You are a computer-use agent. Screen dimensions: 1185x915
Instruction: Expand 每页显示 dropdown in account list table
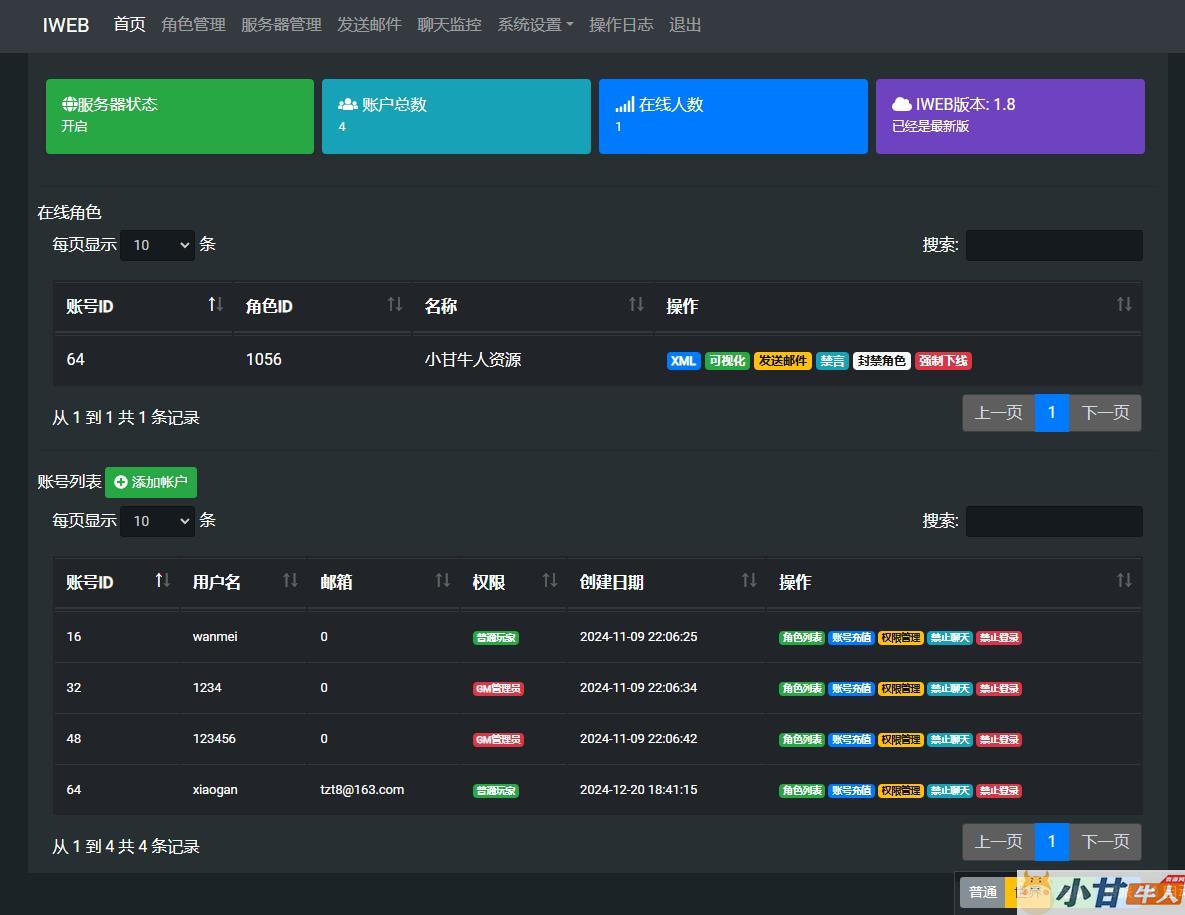(x=157, y=521)
